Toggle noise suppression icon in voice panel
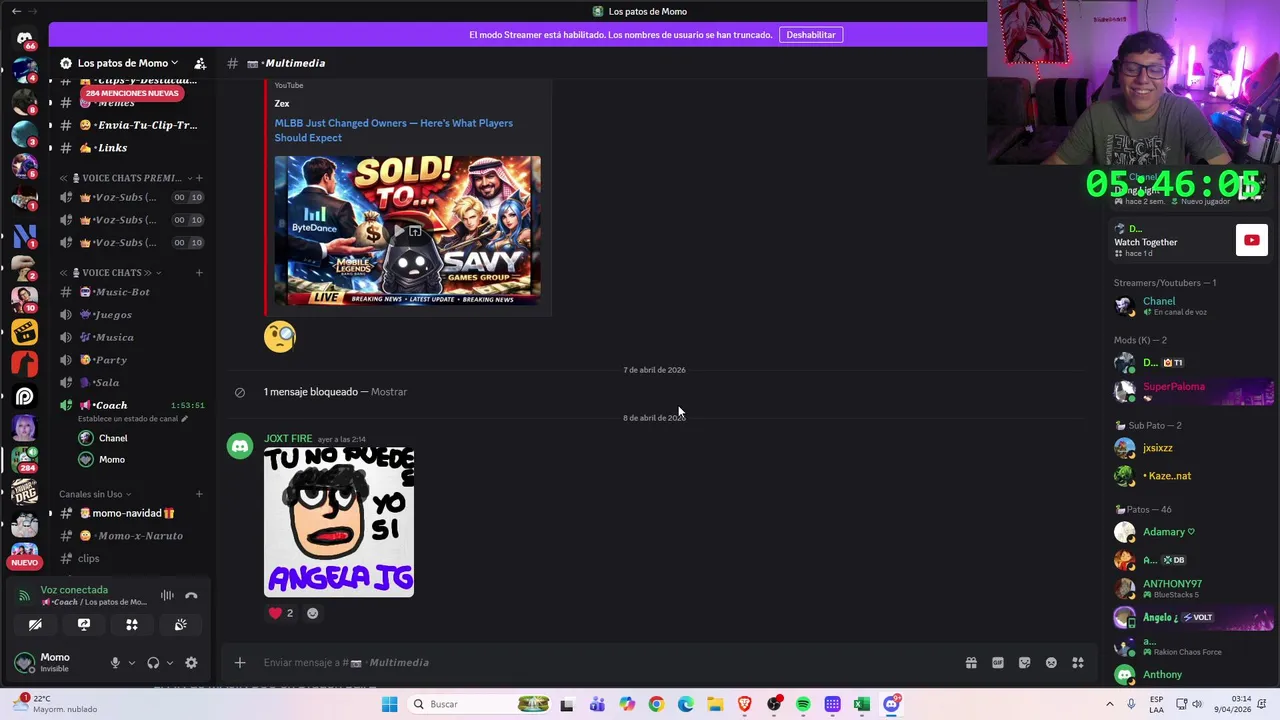 pyautogui.click(x=167, y=596)
